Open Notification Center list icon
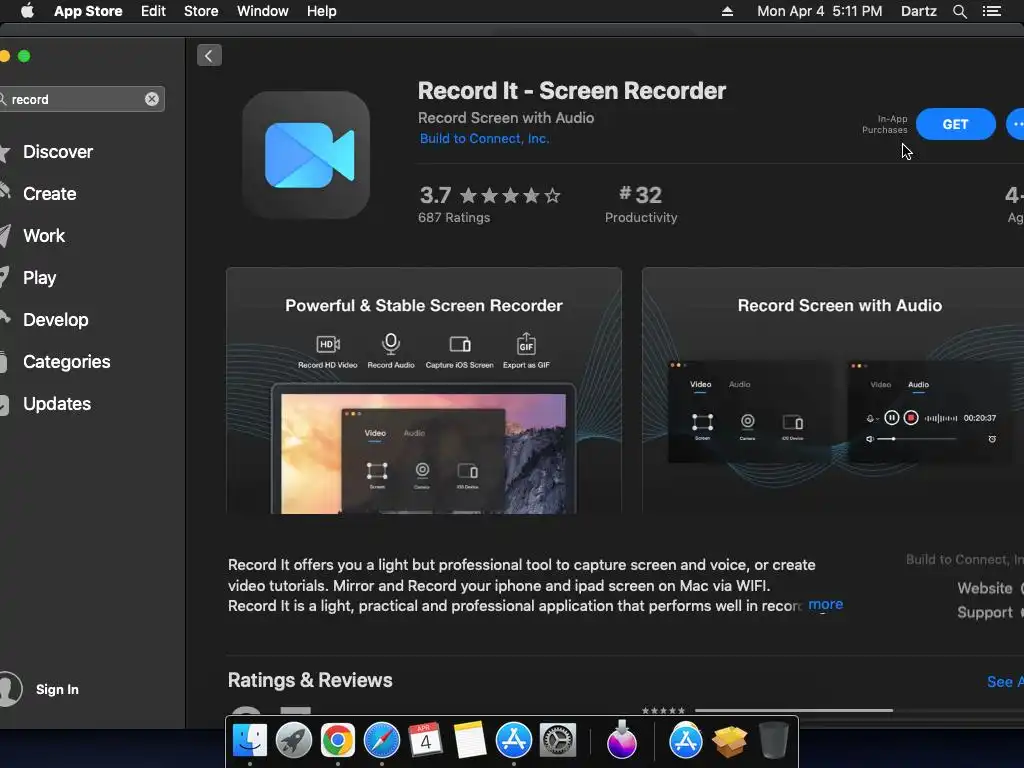1024x768 pixels. [992, 11]
